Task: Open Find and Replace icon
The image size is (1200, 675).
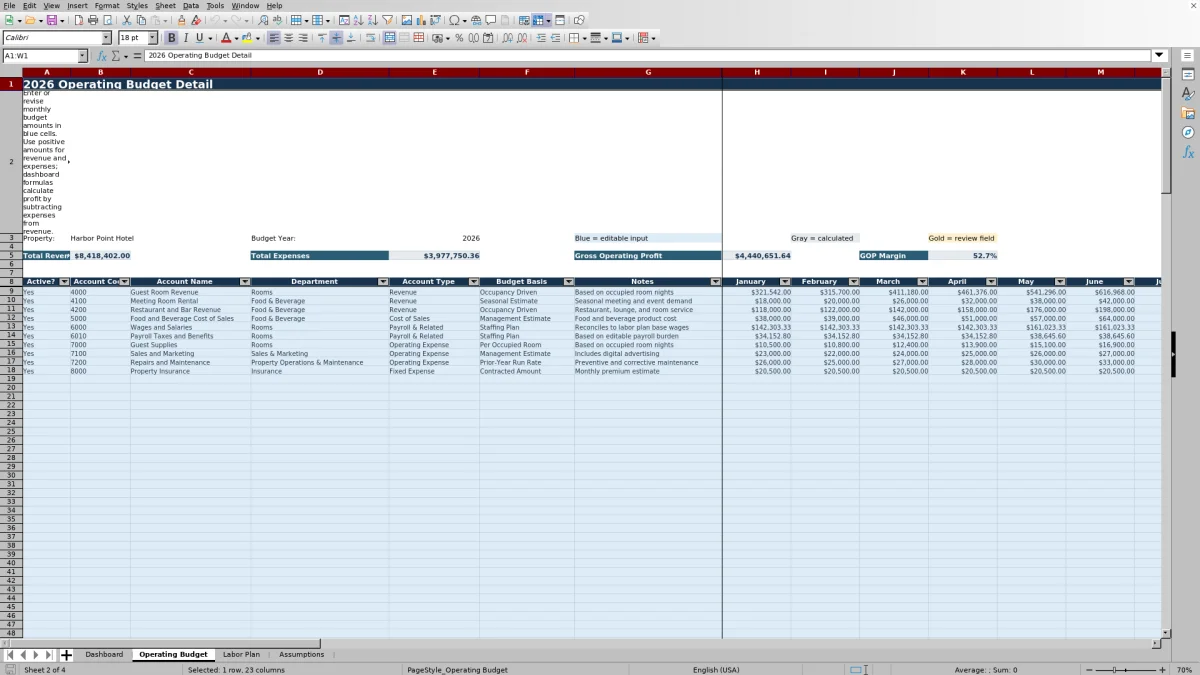Action: (x=263, y=20)
